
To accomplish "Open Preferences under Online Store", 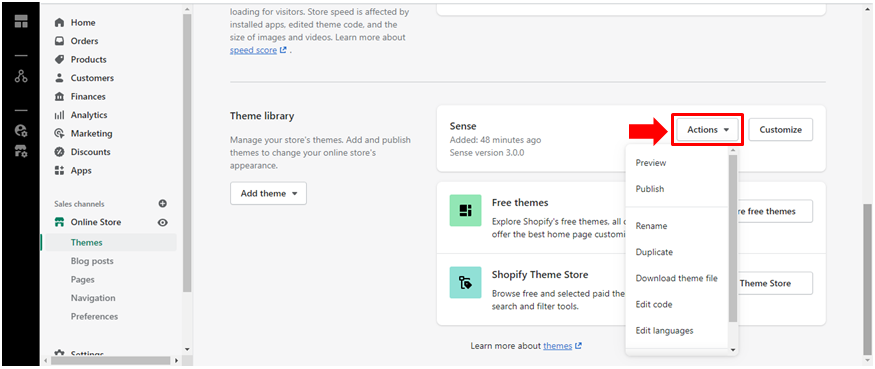I will [94, 316].
